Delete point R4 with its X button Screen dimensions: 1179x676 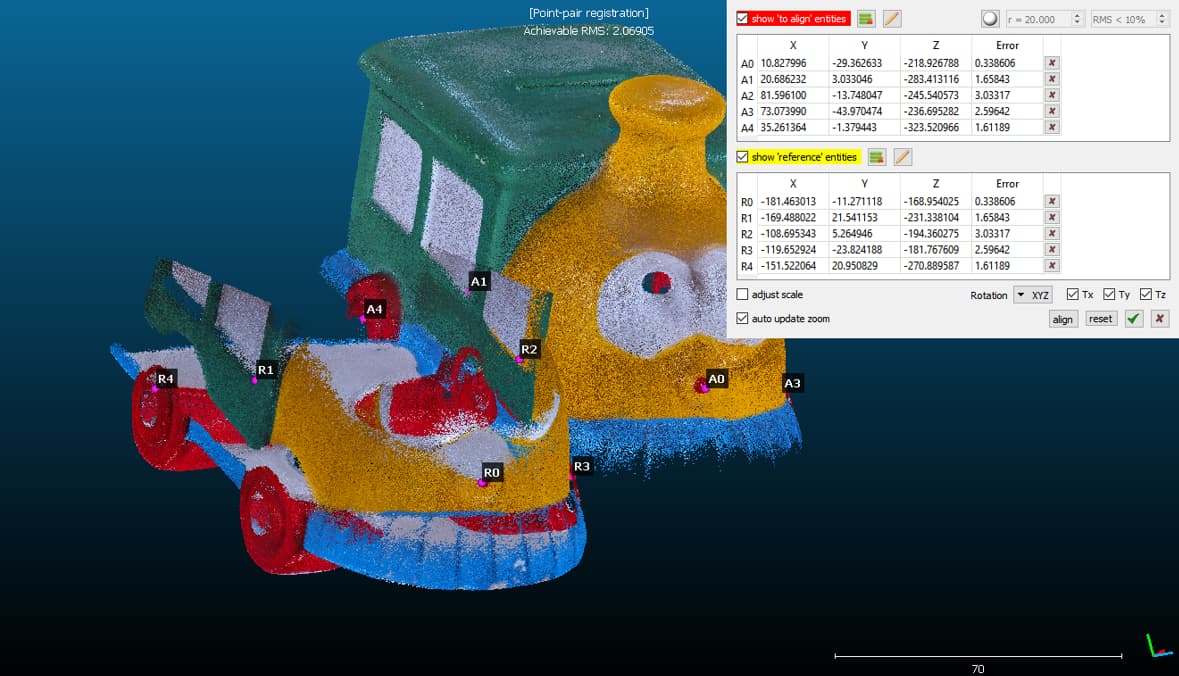tap(1052, 265)
